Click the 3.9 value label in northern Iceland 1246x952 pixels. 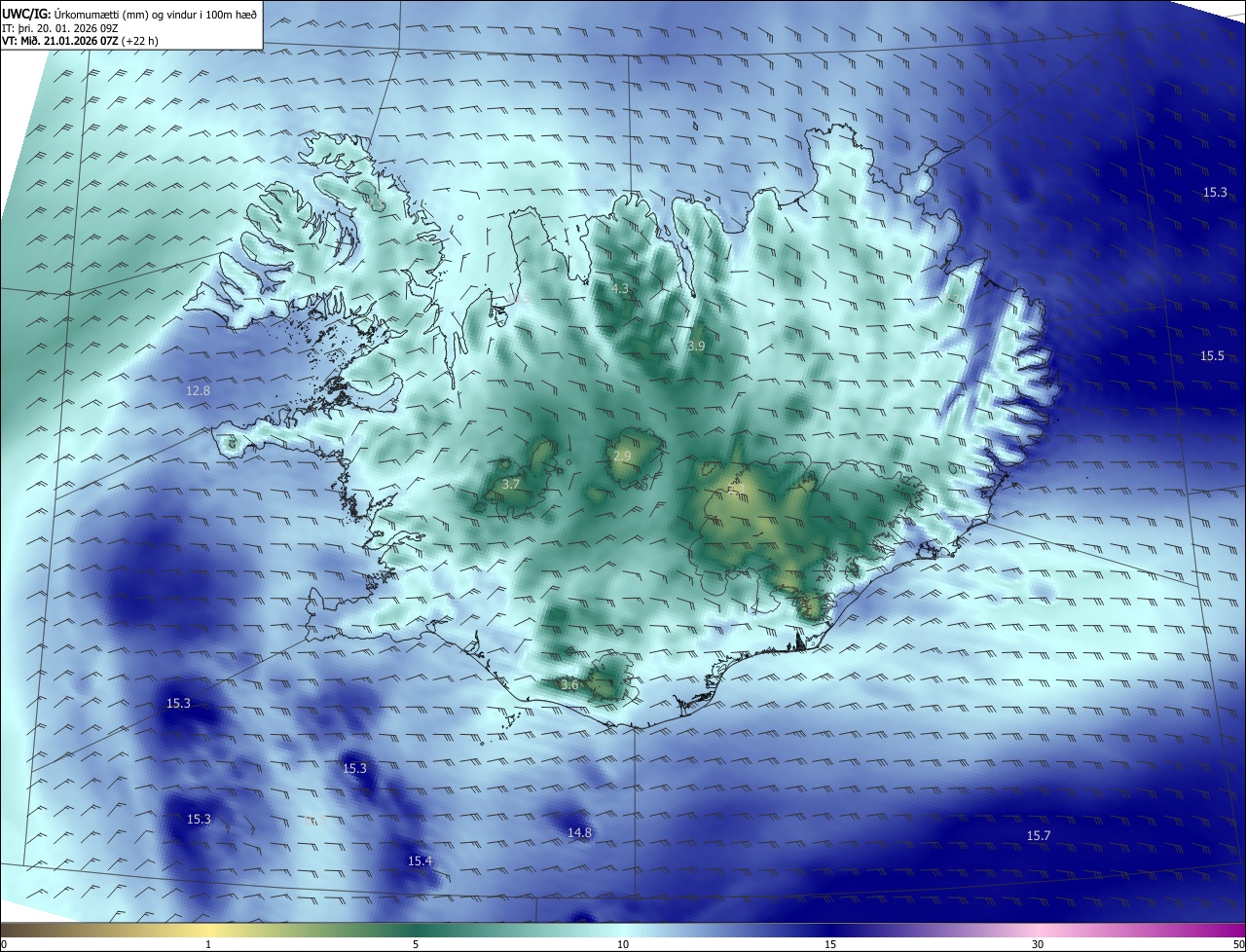(696, 346)
